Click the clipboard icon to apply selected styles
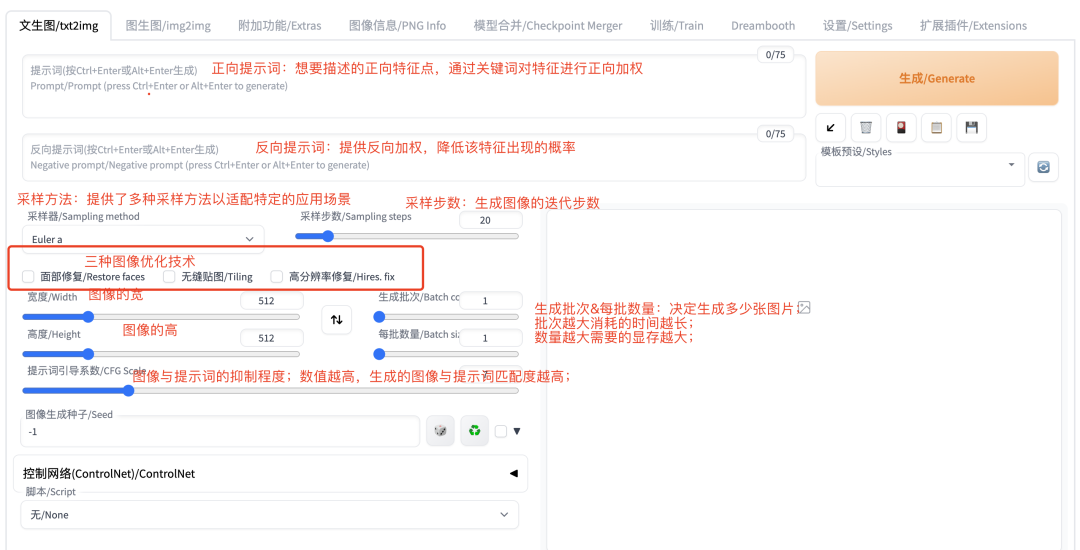 coord(936,127)
